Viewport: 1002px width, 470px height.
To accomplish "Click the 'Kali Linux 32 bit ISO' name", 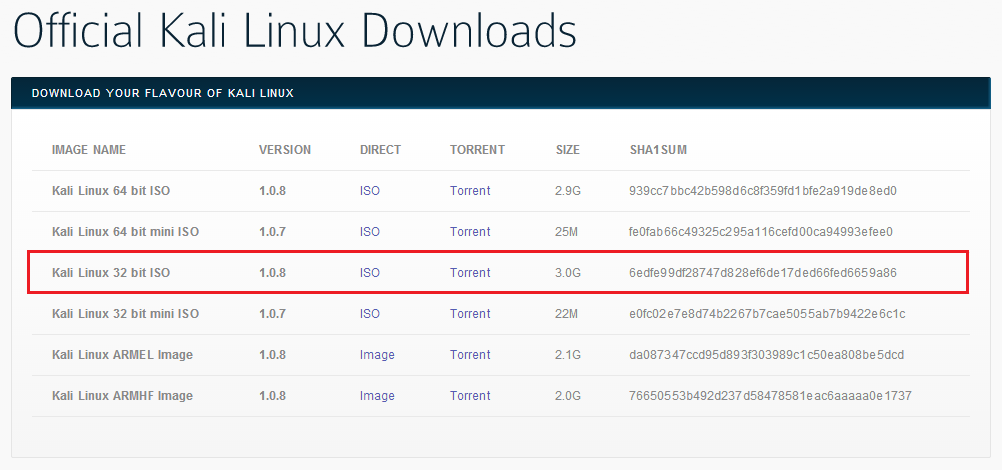I will point(111,272).
